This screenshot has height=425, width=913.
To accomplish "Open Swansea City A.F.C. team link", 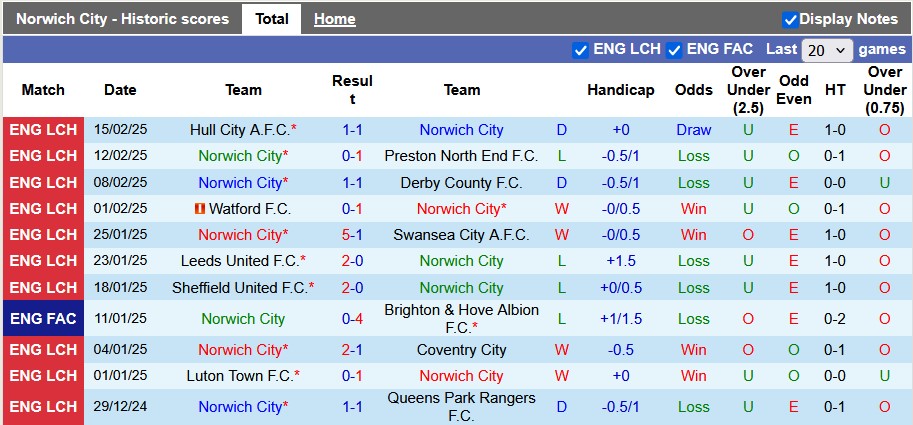I will point(461,235).
